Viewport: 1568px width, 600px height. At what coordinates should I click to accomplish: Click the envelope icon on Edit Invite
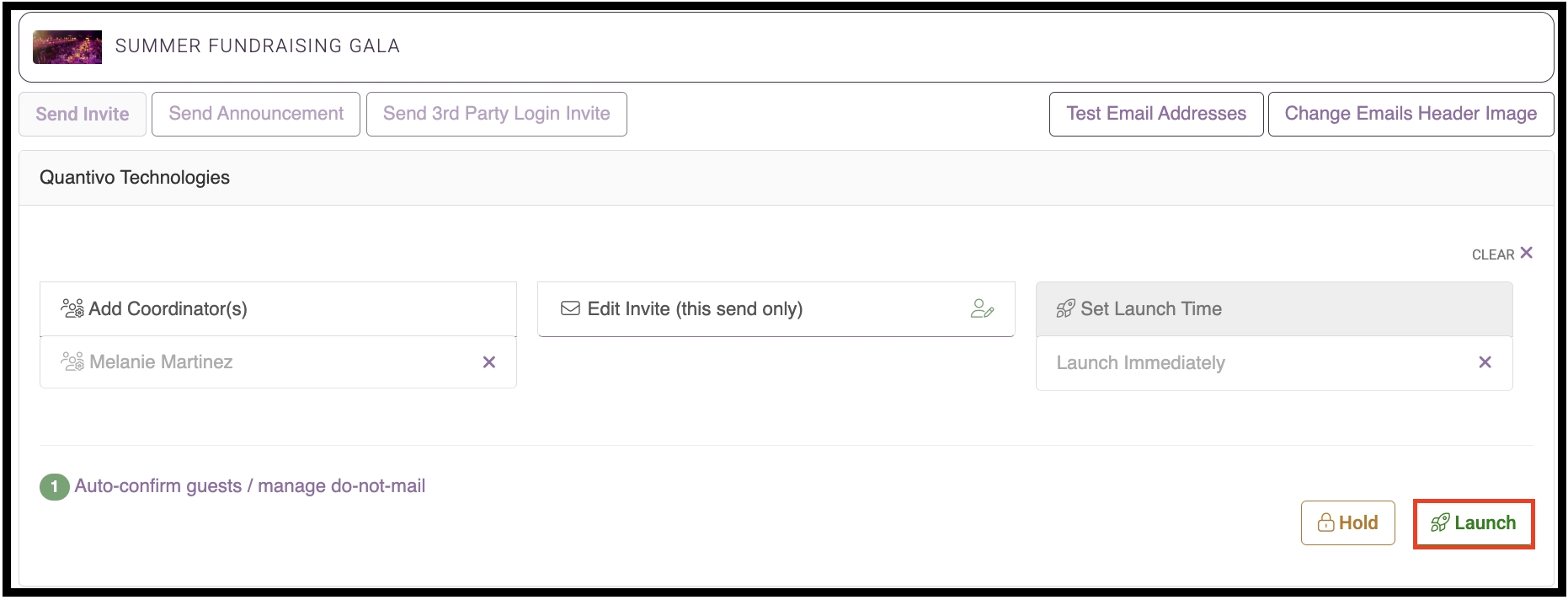coord(570,308)
